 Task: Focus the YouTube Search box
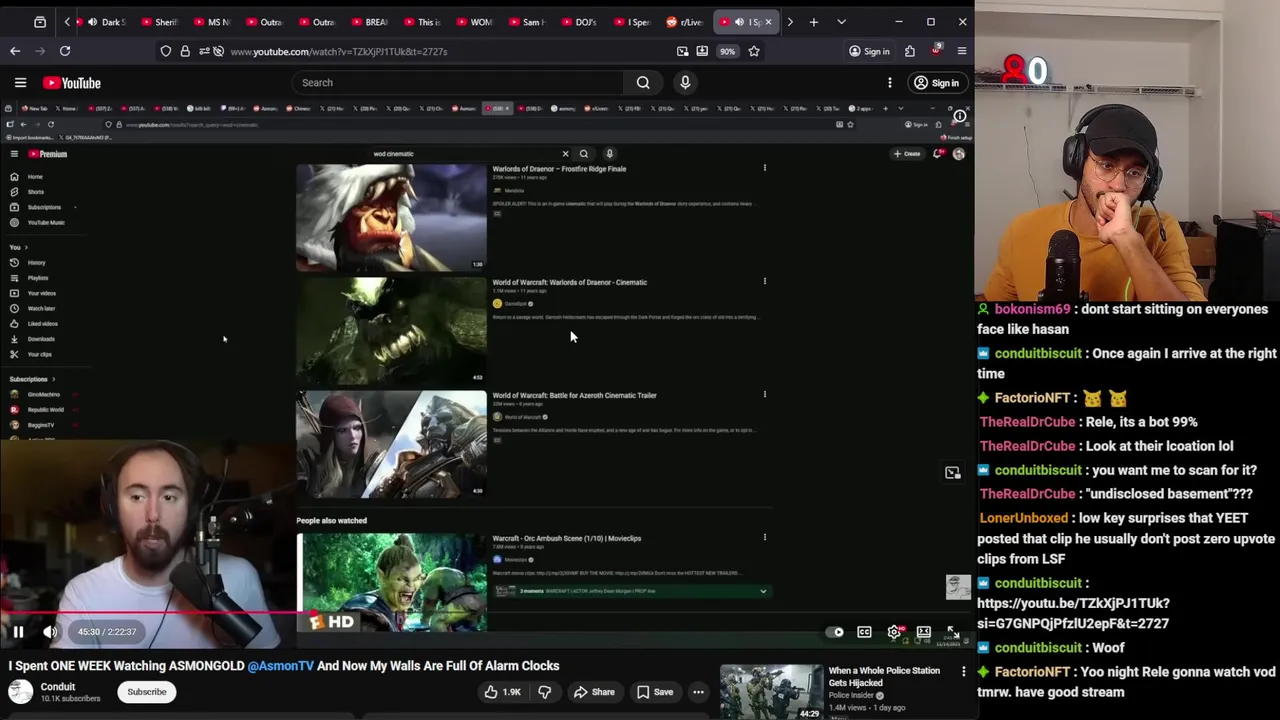pyautogui.click(x=458, y=83)
